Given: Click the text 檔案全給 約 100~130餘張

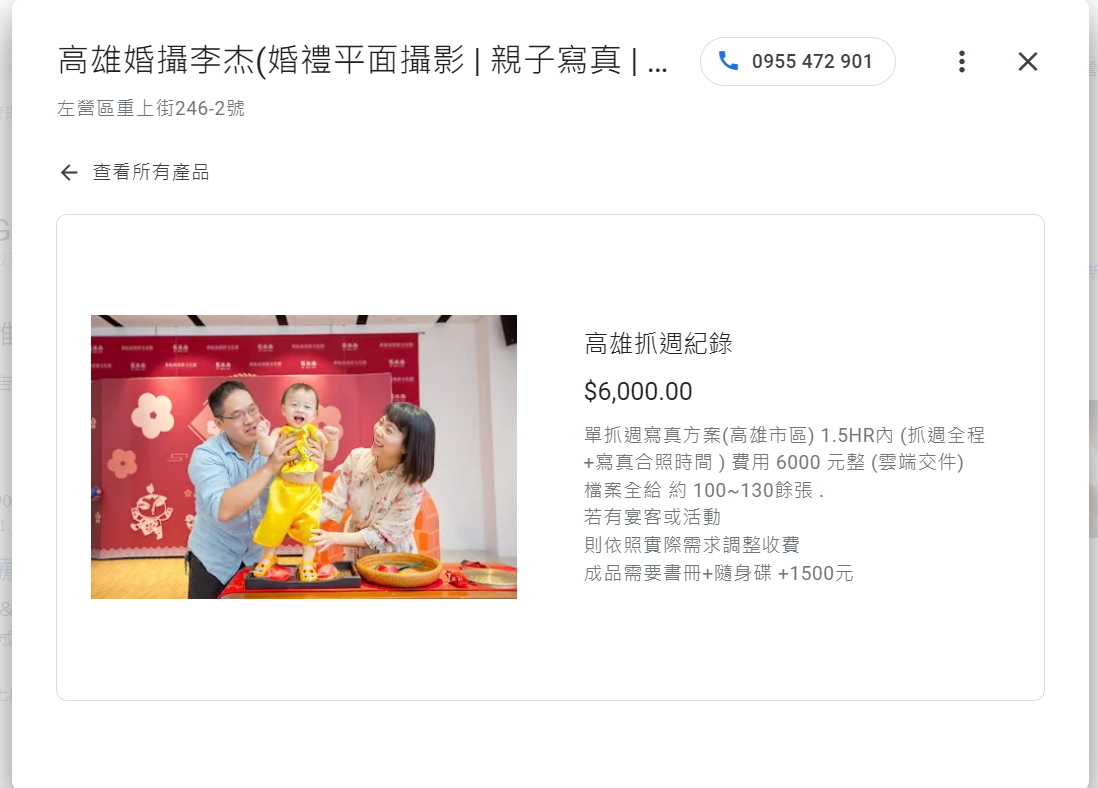Looking at the screenshot, I should [x=704, y=490].
